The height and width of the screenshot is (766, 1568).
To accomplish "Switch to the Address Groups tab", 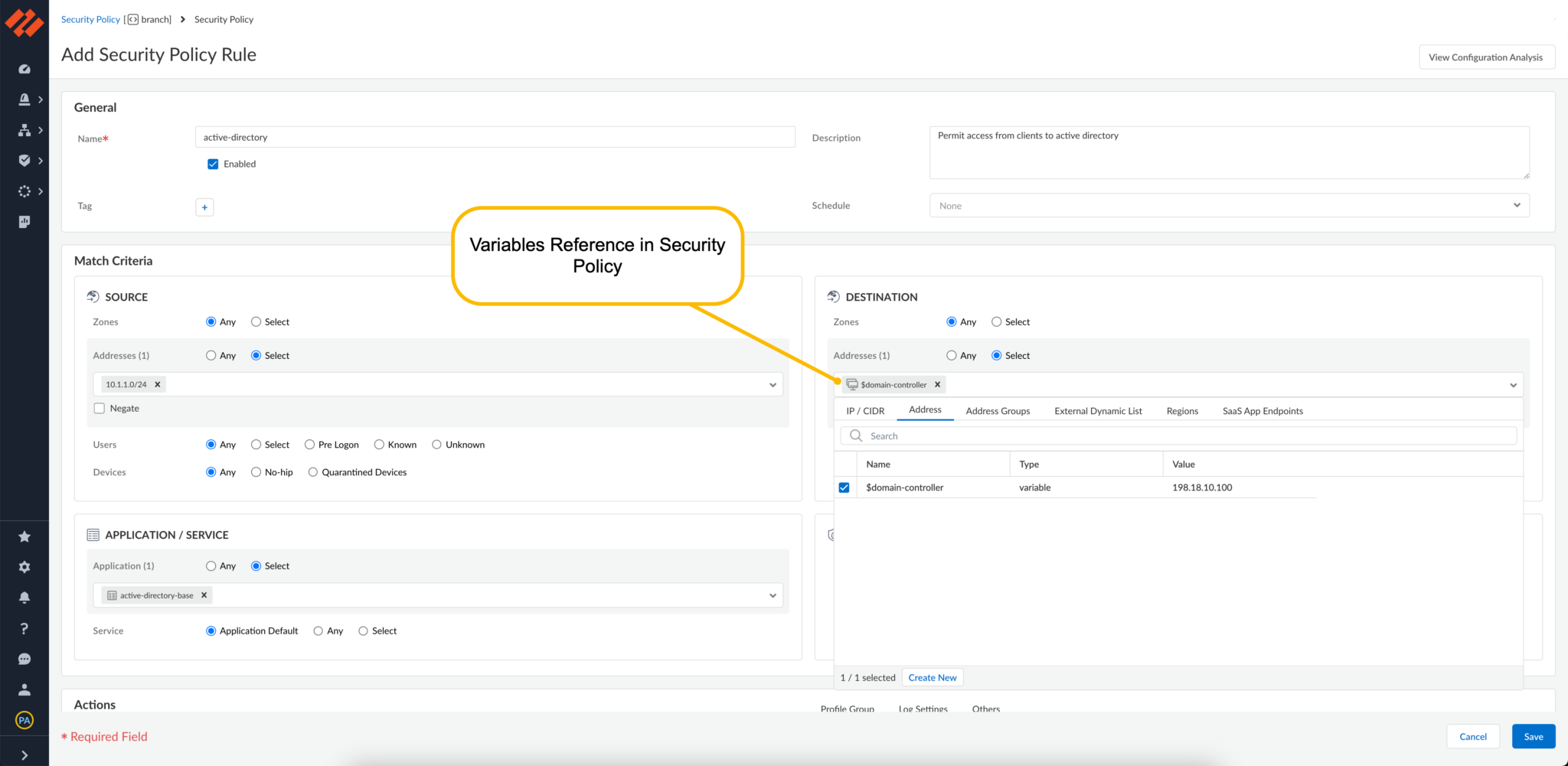I will click(x=998, y=411).
